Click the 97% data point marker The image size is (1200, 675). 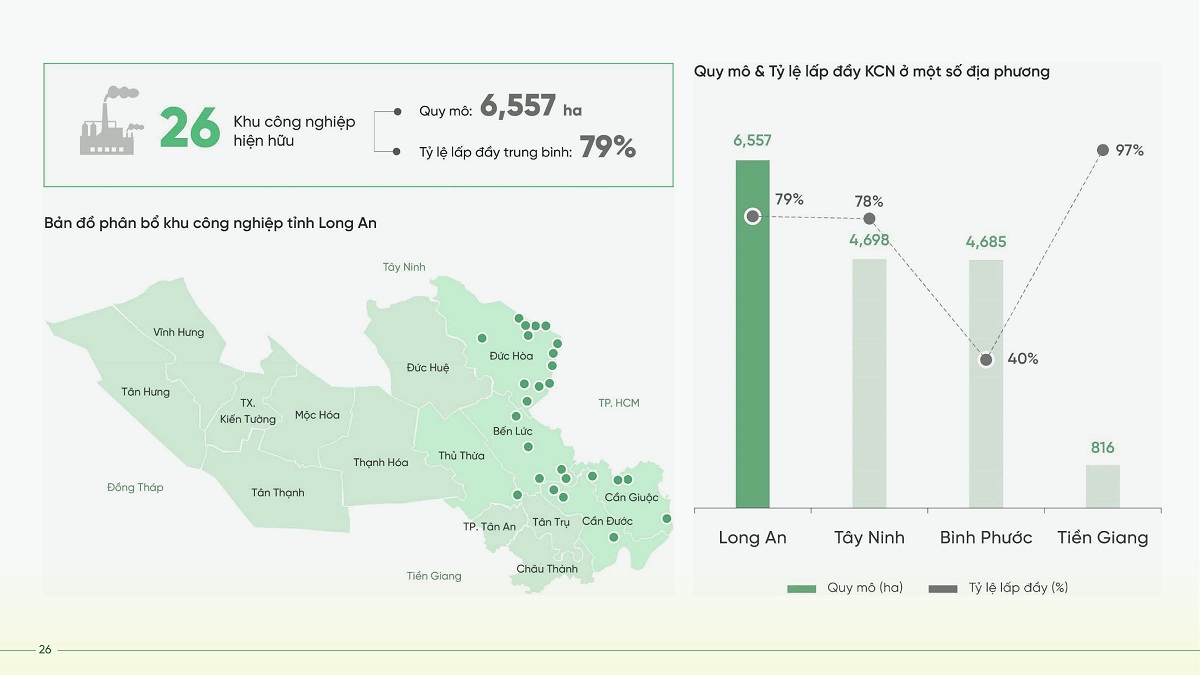pyautogui.click(x=1102, y=150)
